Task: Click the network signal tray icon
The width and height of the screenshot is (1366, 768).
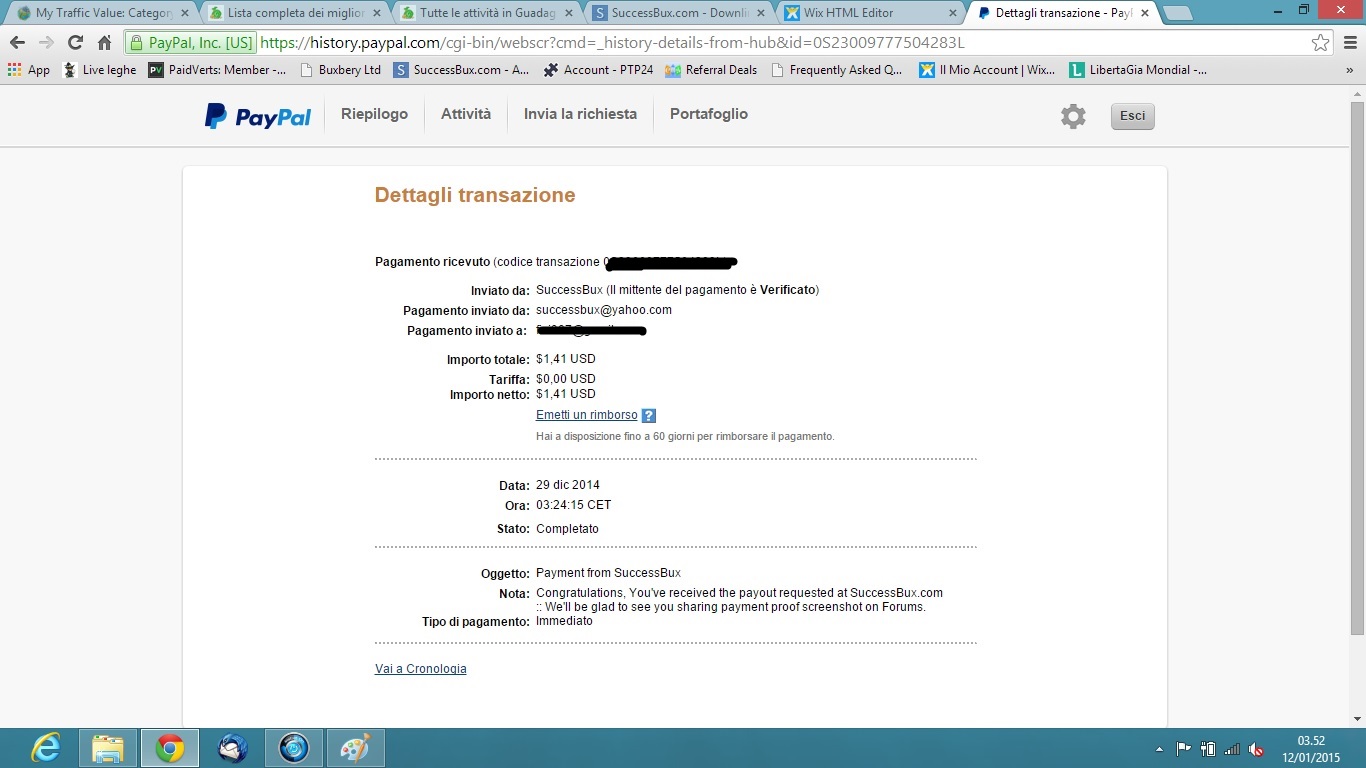Action: coord(1232,749)
